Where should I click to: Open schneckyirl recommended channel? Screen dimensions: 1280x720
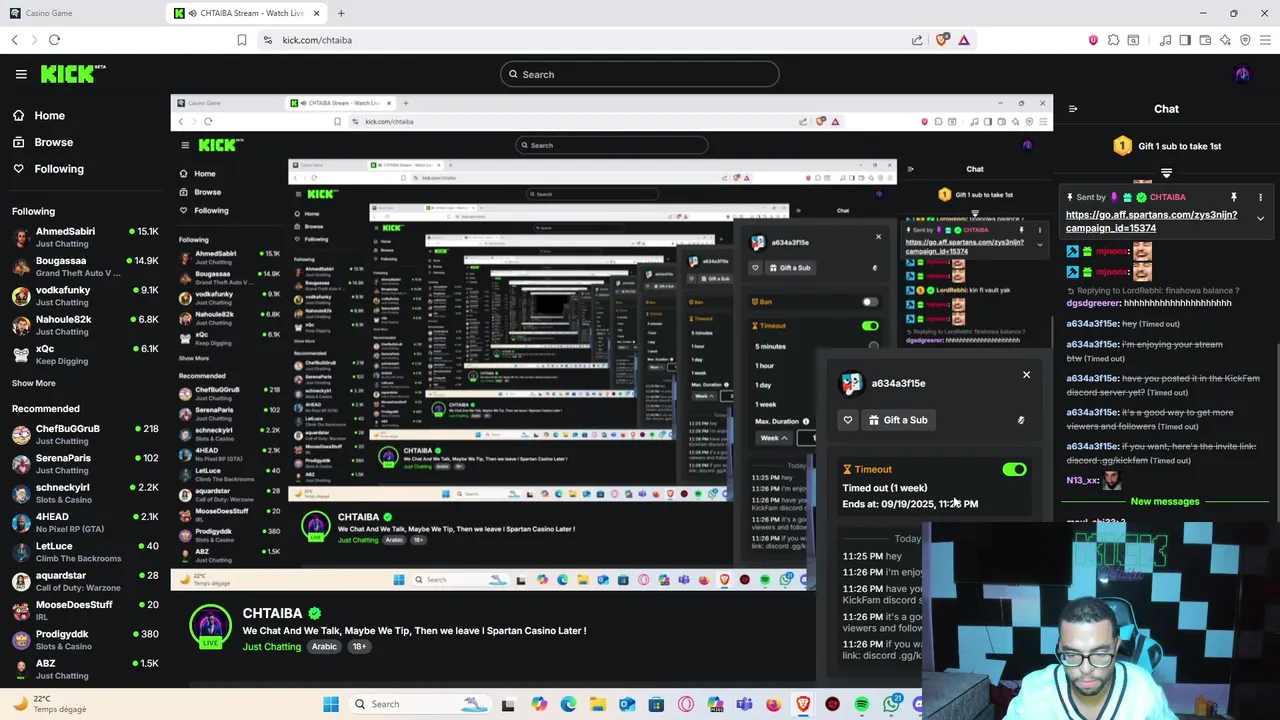(x=85, y=493)
